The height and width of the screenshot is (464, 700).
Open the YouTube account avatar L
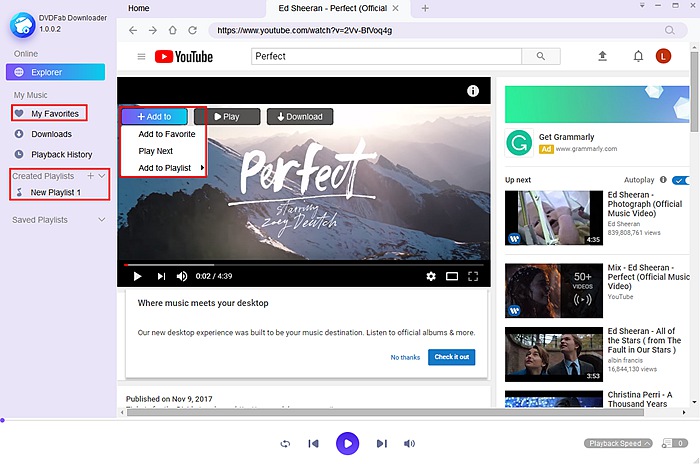coord(663,56)
